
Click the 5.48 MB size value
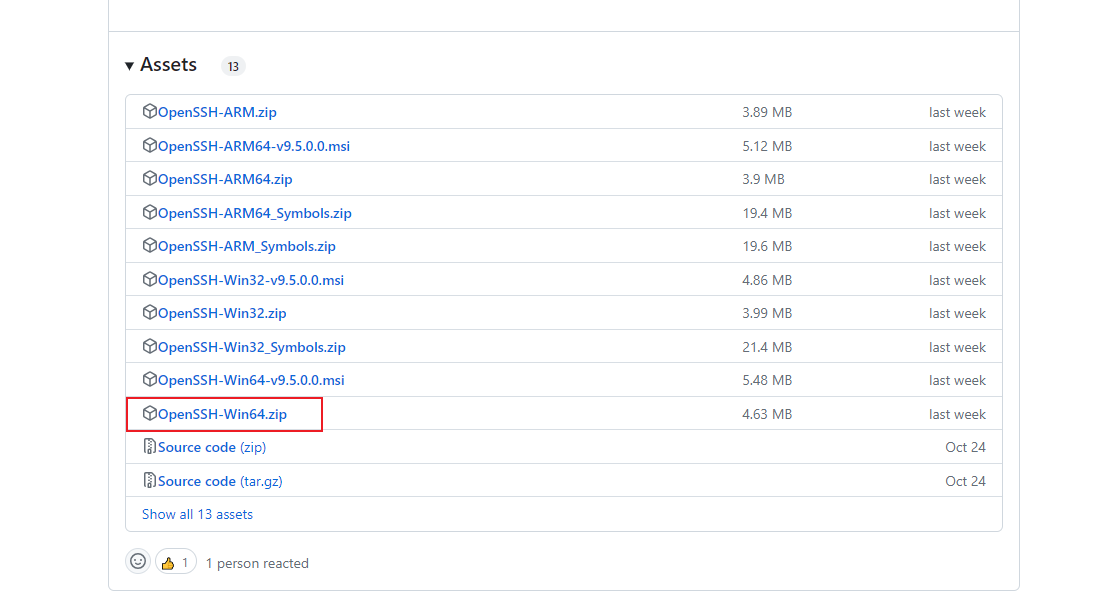(767, 380)
